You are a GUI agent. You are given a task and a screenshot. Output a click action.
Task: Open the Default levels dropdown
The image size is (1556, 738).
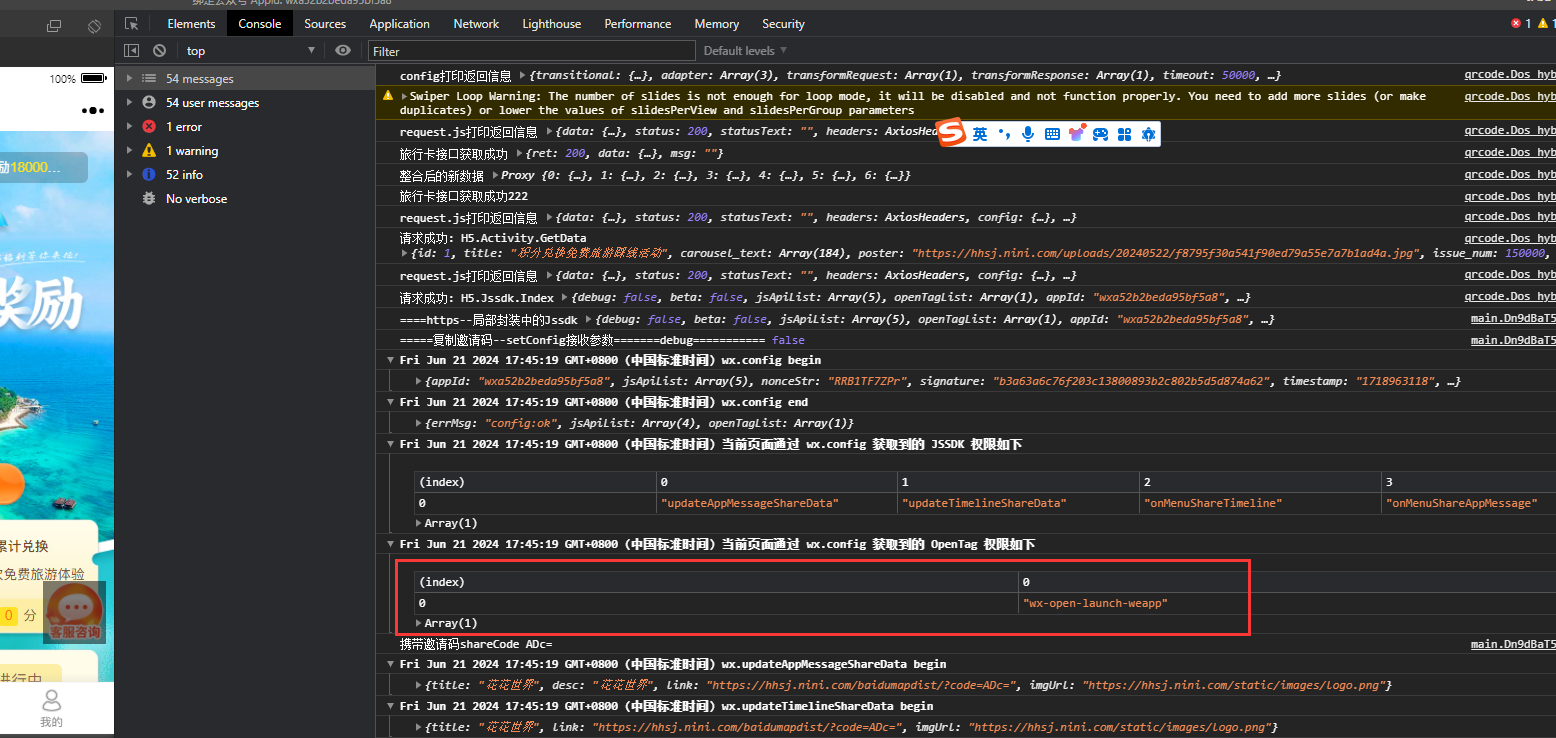pos(745,51)
